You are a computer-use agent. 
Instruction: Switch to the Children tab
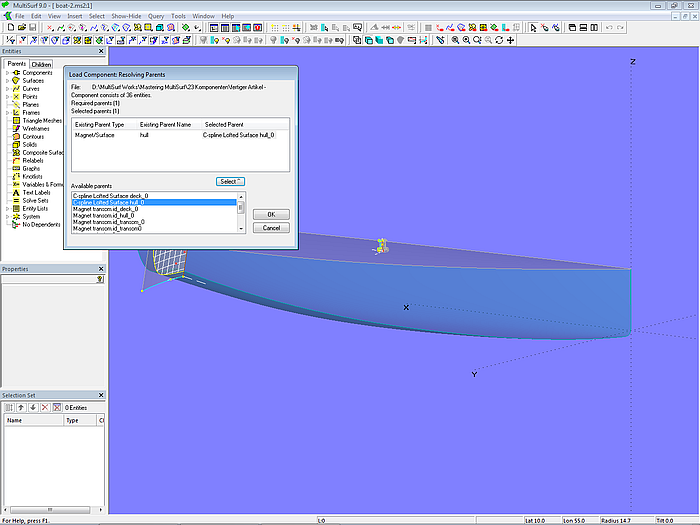(41, 64)
